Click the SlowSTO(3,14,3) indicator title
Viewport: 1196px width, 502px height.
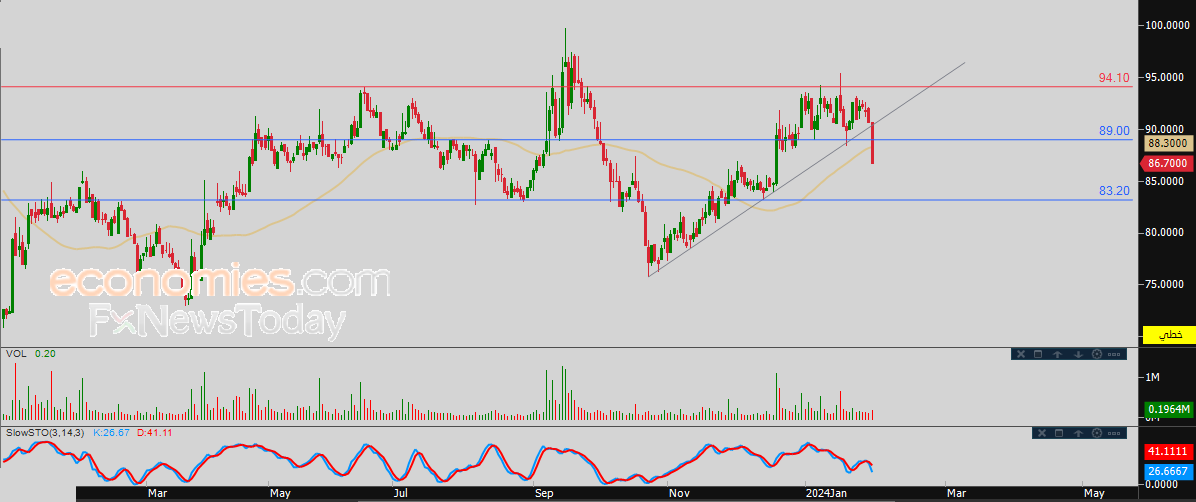click(x=47, y=433)
